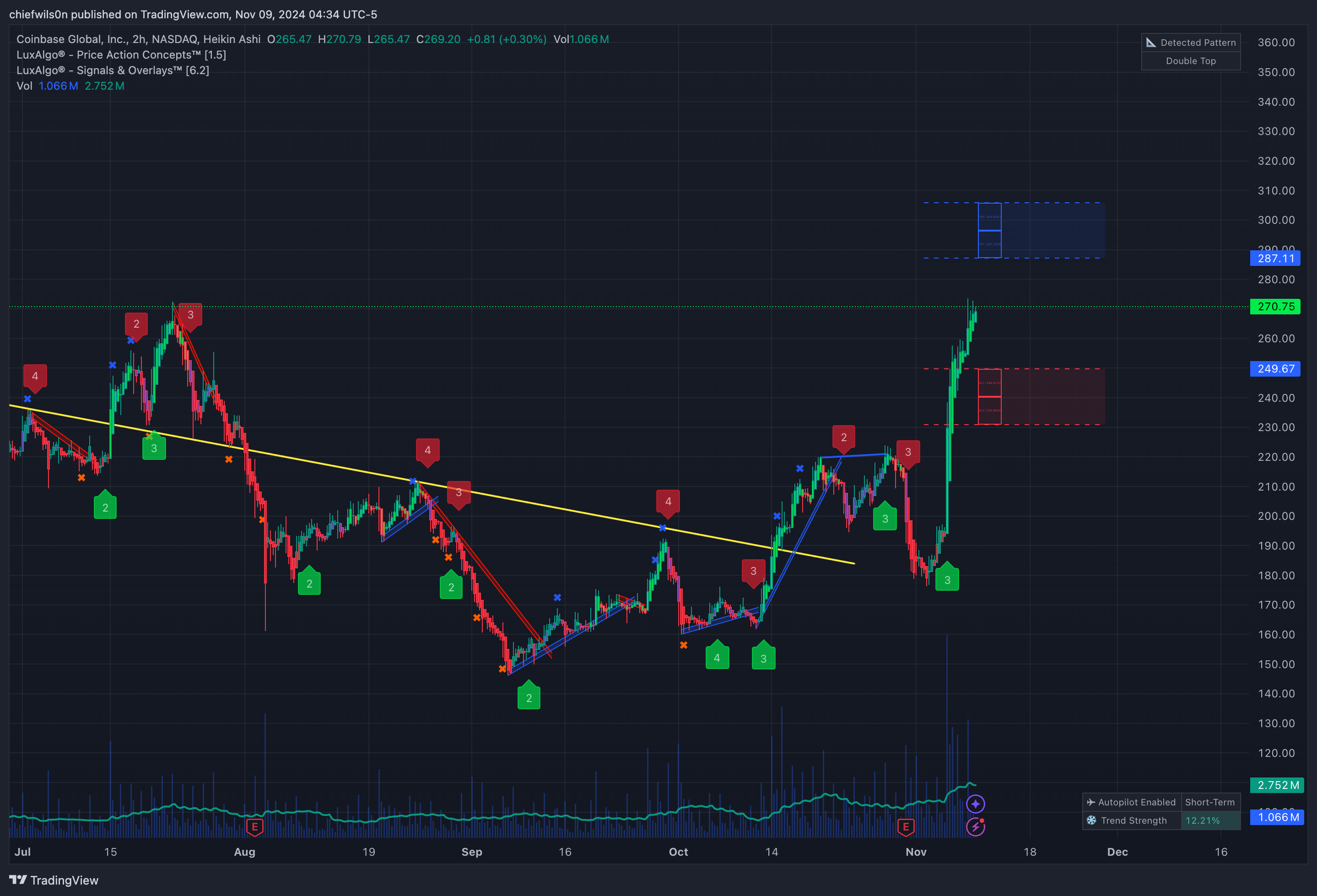
Task: Open the Short-Term dashboard cell
Action: pyautogui.click(x=1210, y=802)
